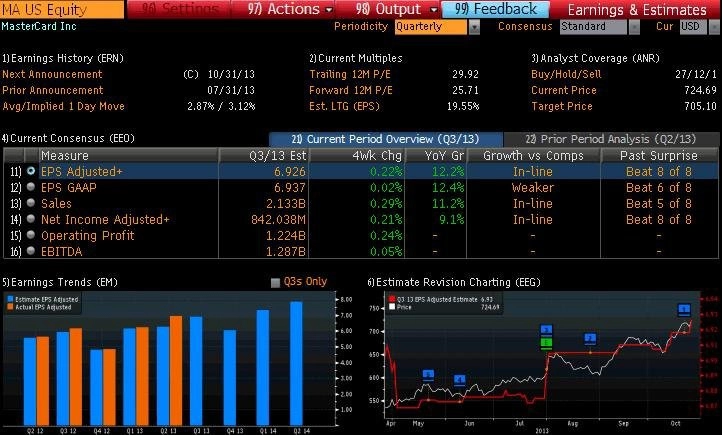Open Analyst Coverage (ANR) link
The width and height of the screenshot is (722, 435).
[x=595, y=58]
